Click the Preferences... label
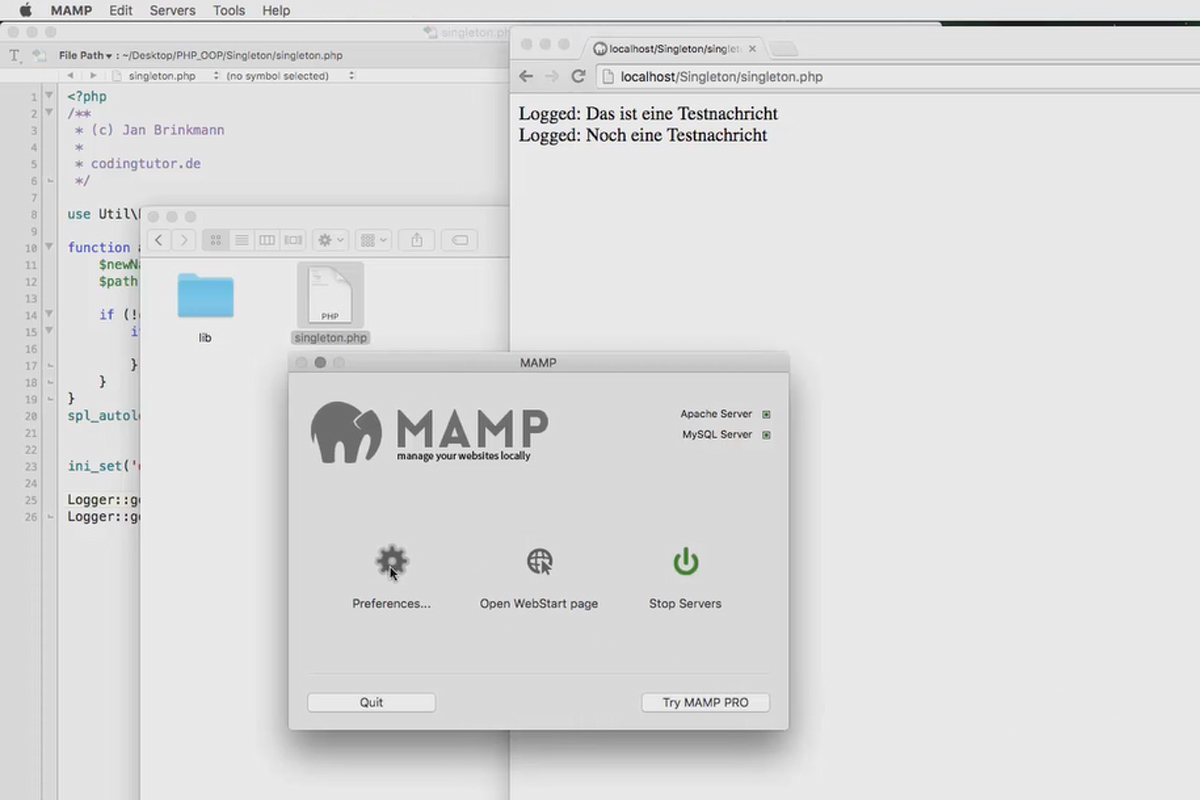The width and height of the screenshot is (1200, 800). pyautogui.click(x=391, y=604)
